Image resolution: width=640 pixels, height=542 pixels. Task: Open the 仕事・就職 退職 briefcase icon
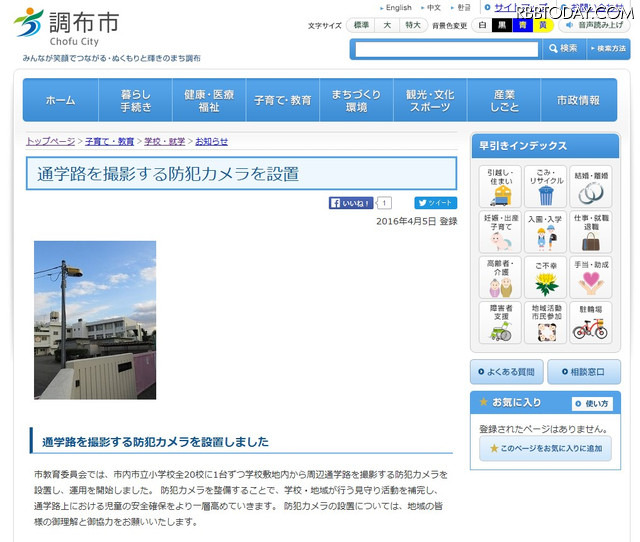tap(591, 233)
